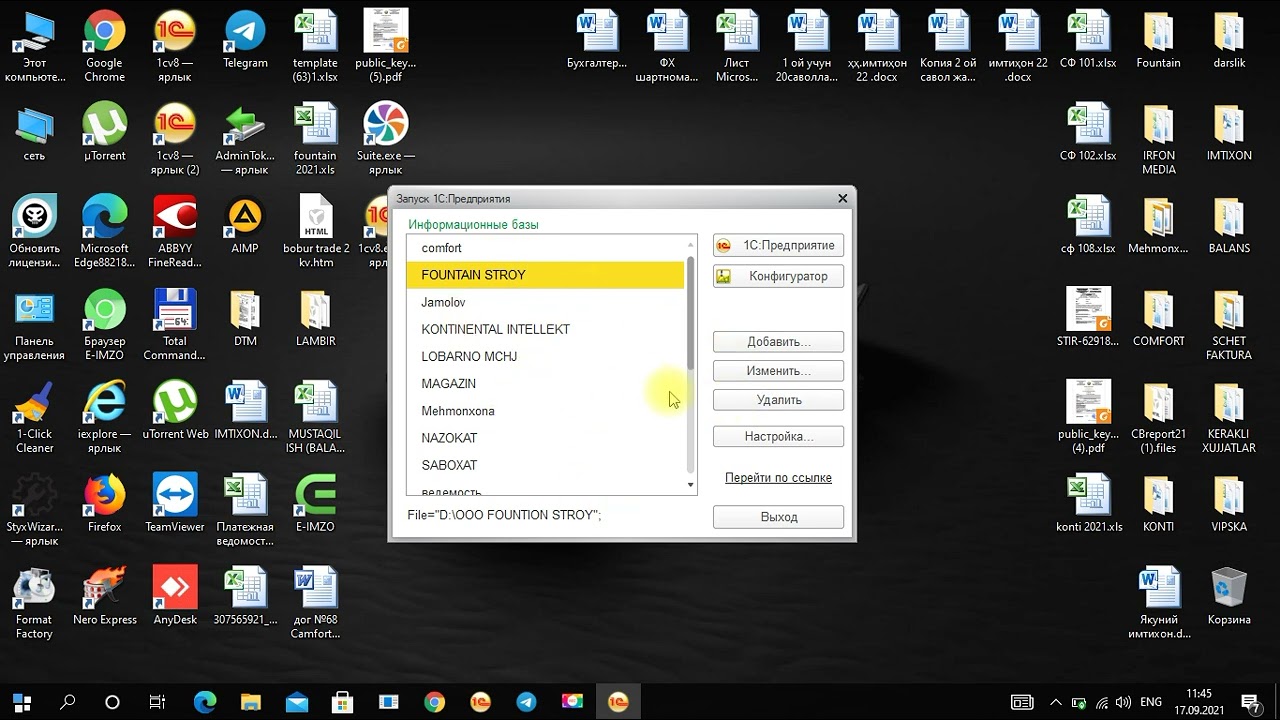The image size is (1280, 720).
Task: Select the Mehmonxona infobase
Action: tap(545, 411)
